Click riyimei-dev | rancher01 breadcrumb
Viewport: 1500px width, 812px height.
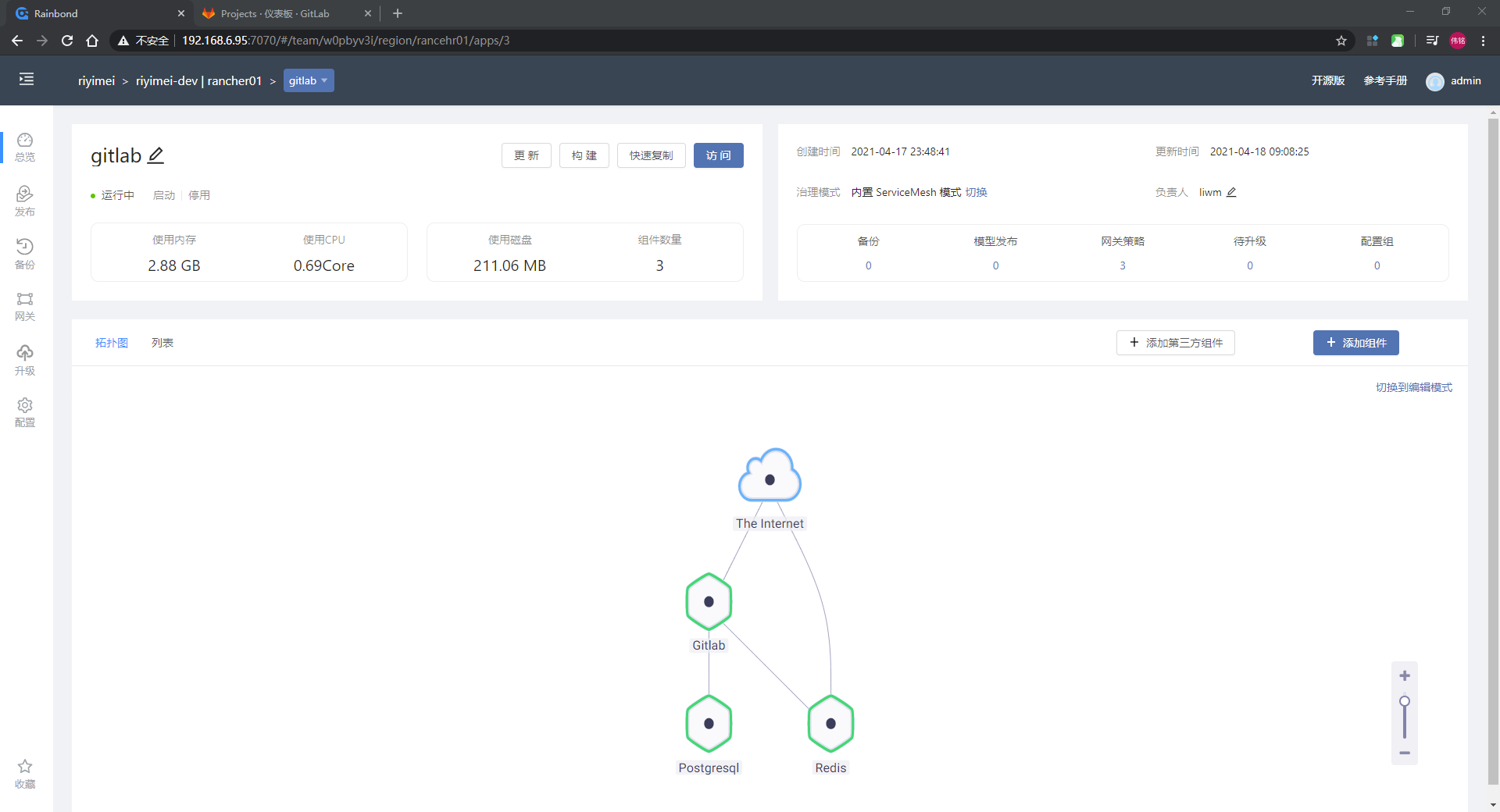[199, 80]
